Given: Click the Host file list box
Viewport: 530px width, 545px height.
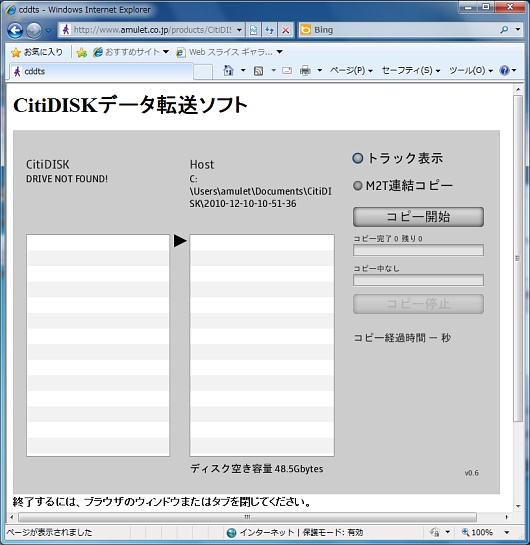Looking at the screenshot, I should point(262,345).
